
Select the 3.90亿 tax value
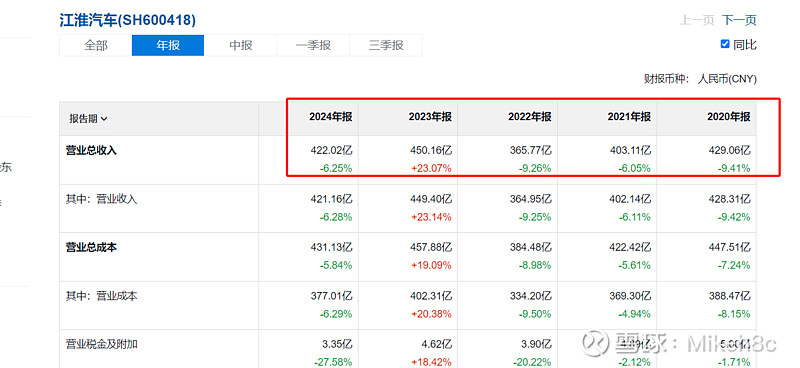tap(536, 345)
